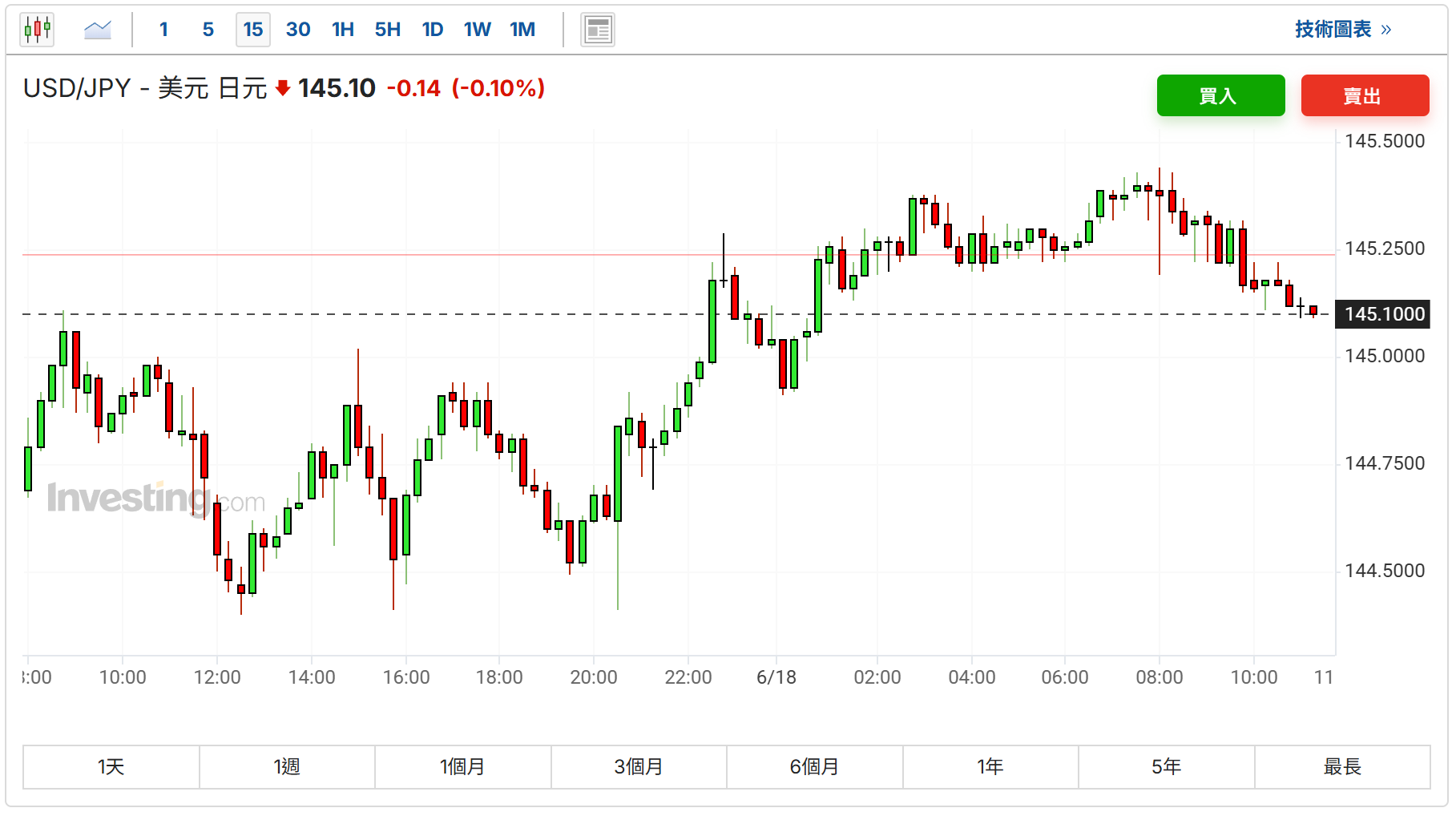
Task: Click the 18:00 time label
Action: pos(499,677)
